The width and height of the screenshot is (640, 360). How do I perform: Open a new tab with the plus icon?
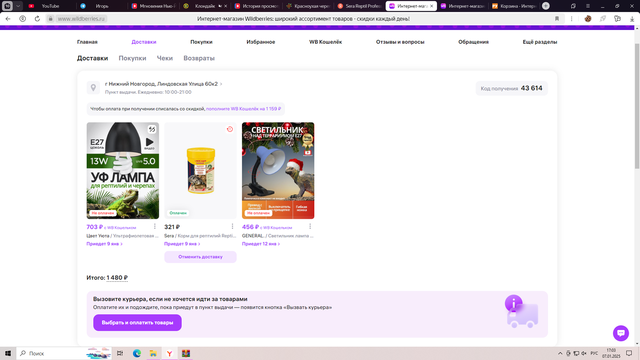point(546,6)
